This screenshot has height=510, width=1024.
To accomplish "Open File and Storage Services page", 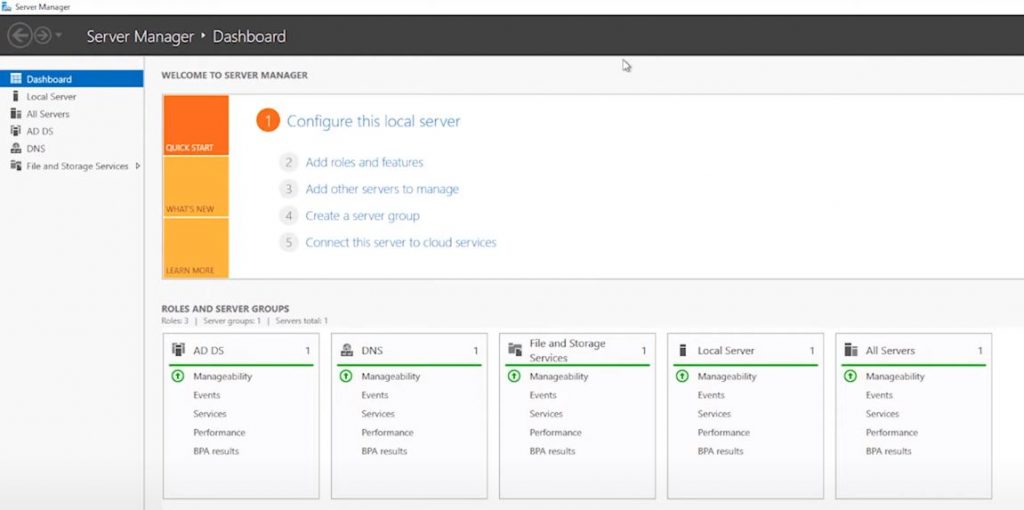I will point(77,166).
